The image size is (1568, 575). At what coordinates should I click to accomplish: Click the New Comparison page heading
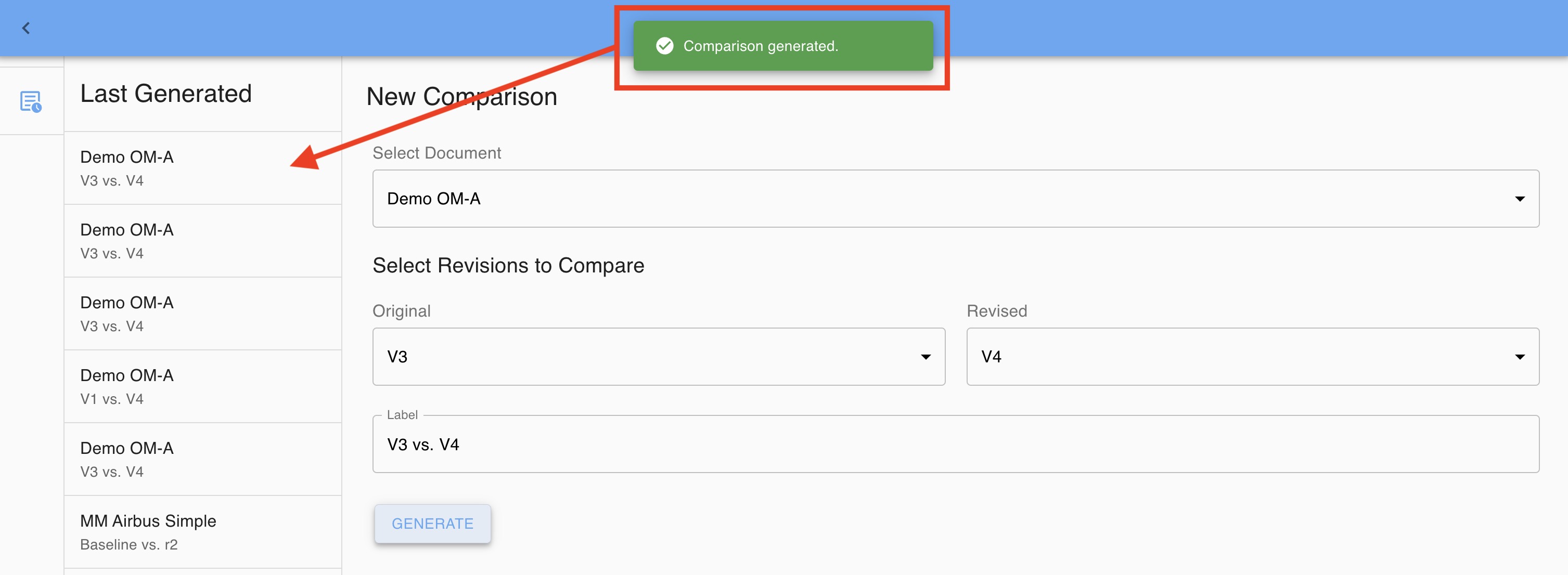[461, 97]
